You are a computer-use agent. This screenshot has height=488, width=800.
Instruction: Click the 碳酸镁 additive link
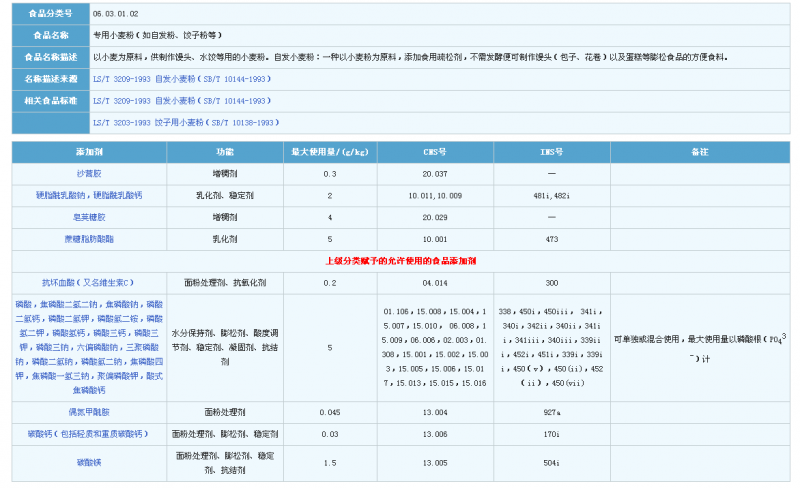click(87, 463)
